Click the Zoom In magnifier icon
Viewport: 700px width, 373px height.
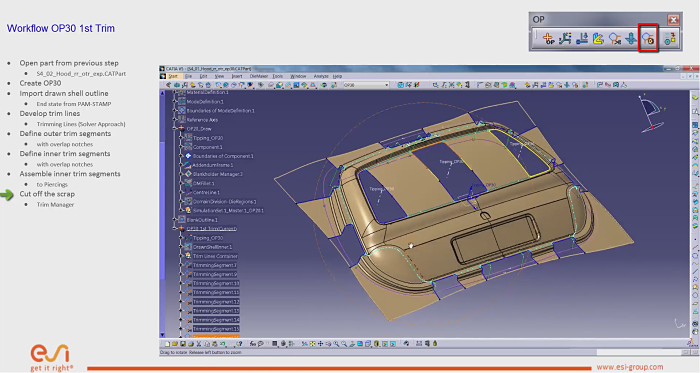336,344
